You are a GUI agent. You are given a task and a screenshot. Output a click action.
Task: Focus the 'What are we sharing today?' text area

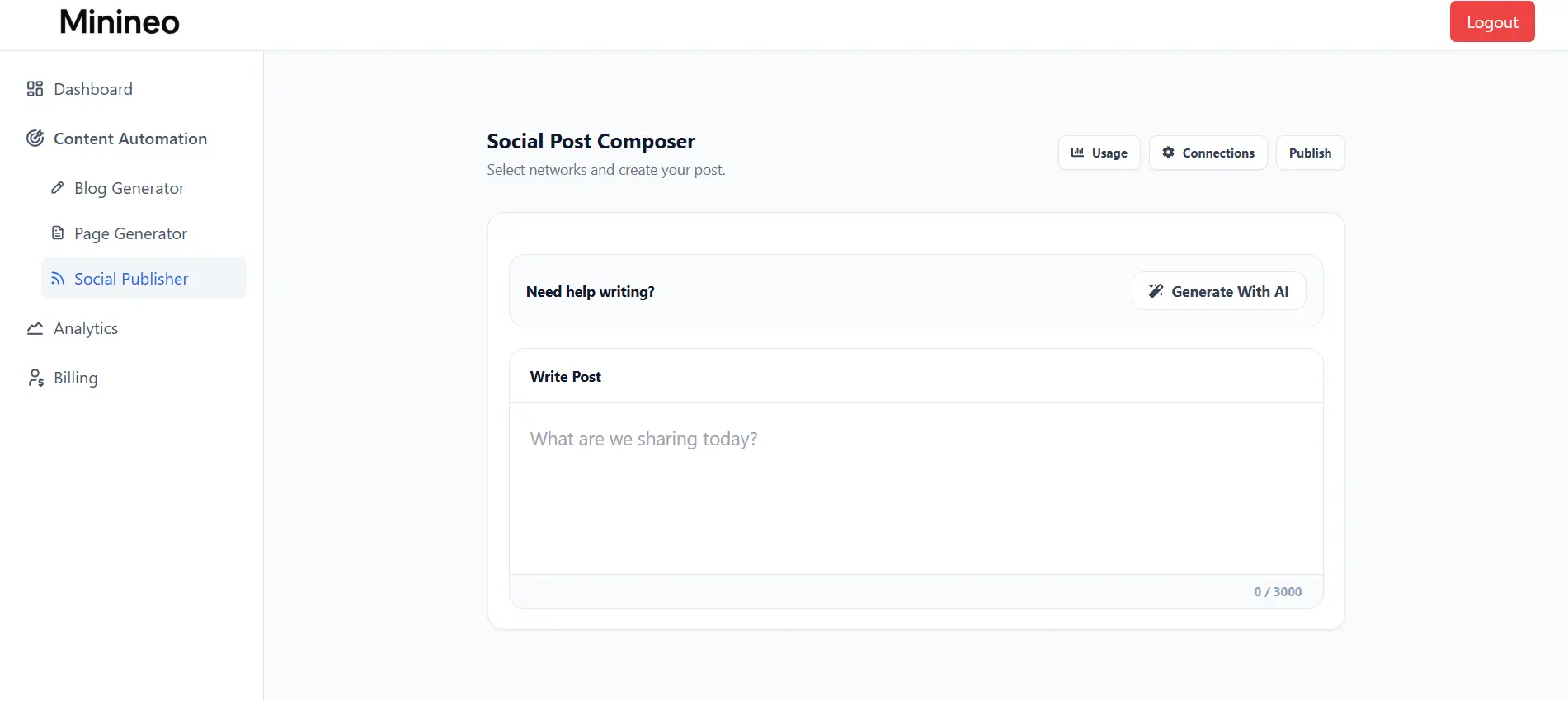point(916,488)
